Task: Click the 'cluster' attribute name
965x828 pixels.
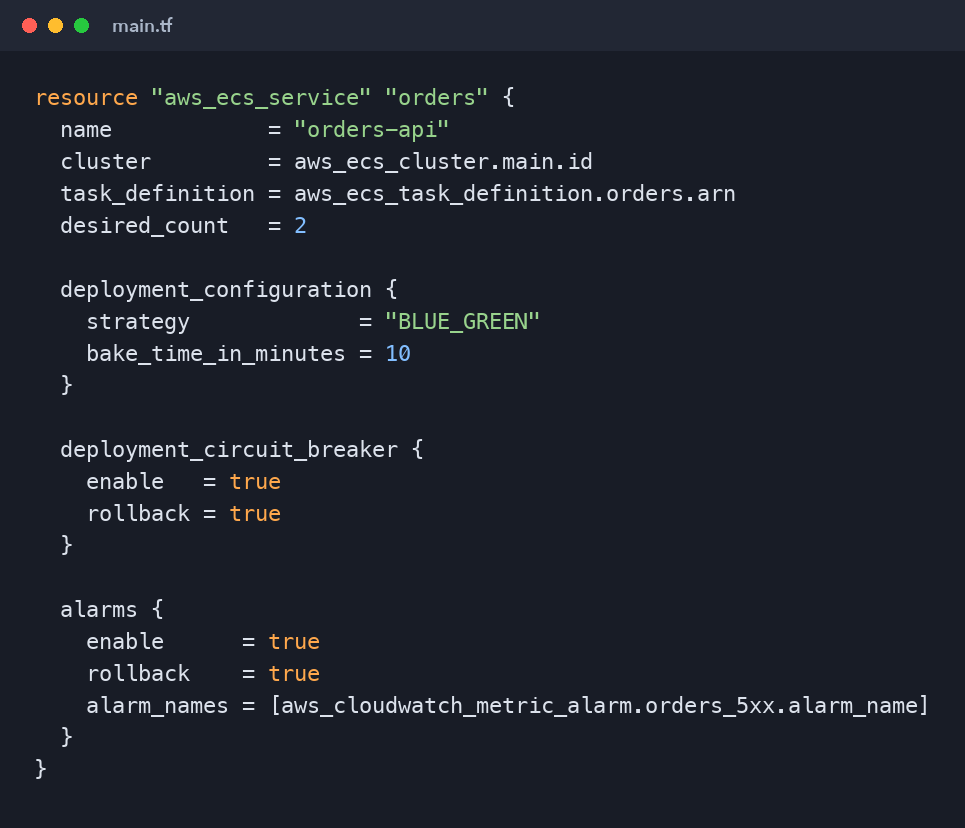Action: tap(106, 162)
